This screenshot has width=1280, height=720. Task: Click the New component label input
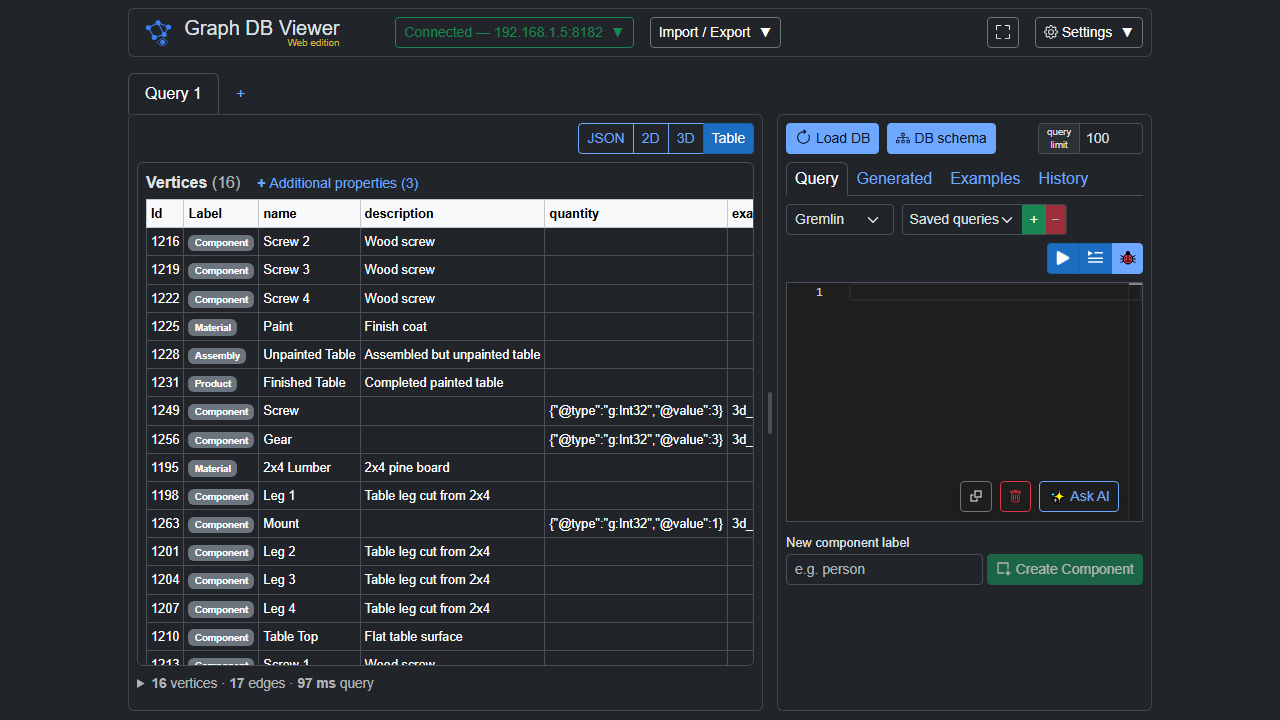tap(884, 569)
